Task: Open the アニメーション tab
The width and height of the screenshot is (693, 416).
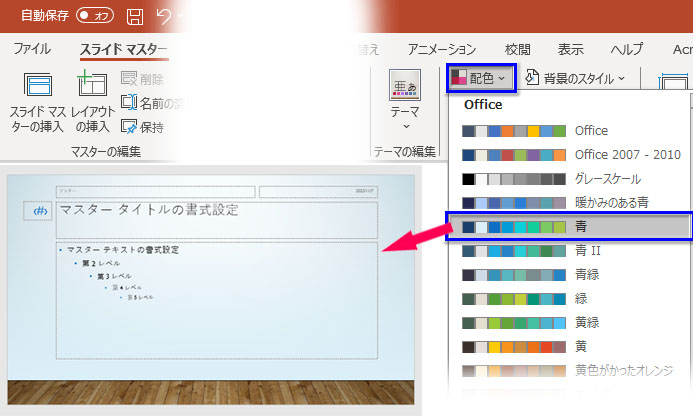Action: pos(442,49)
